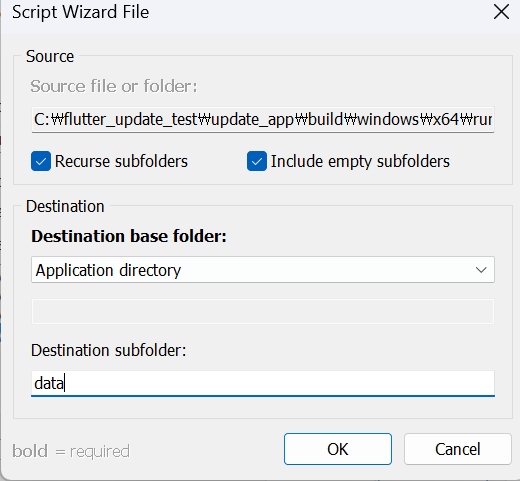Open the Destination base folder dropdown arrow
Viewport: 520px width, 481px height.
(x=481, y=270)
